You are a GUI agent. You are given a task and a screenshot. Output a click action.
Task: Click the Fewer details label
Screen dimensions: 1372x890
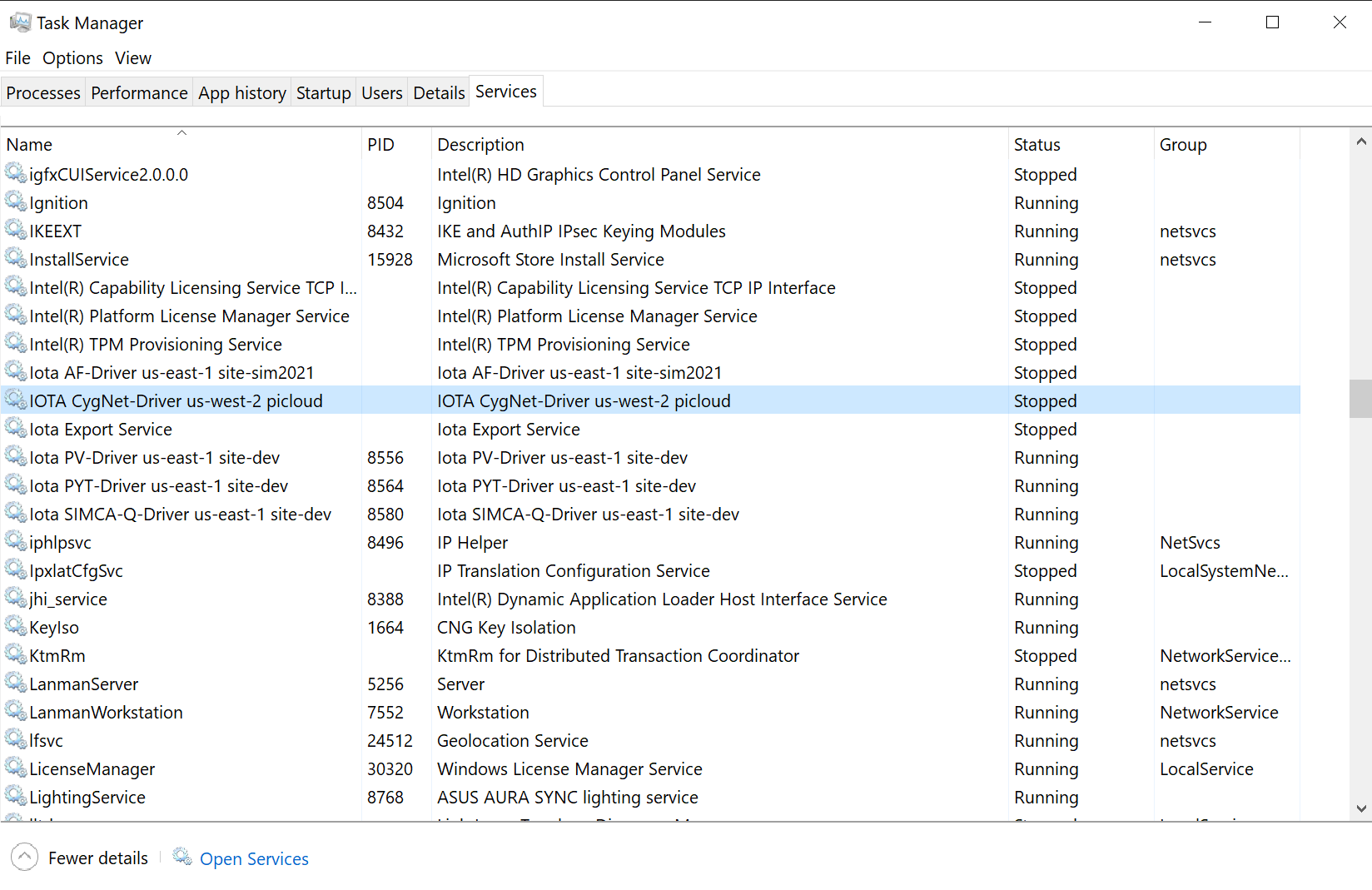pyautogui.click(x=98, y=858)
